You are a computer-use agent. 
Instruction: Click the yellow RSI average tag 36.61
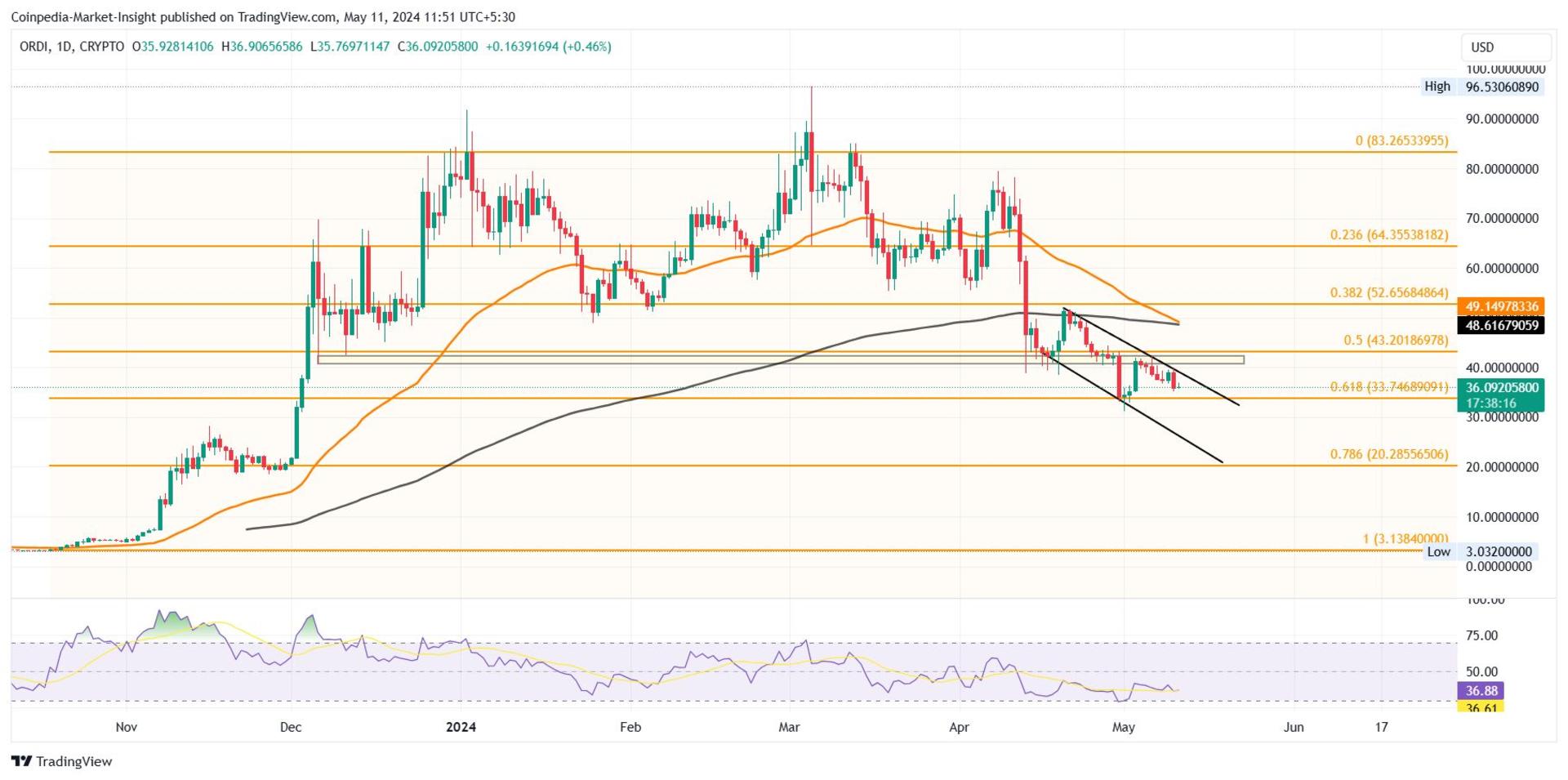[x=1481, y=706]
